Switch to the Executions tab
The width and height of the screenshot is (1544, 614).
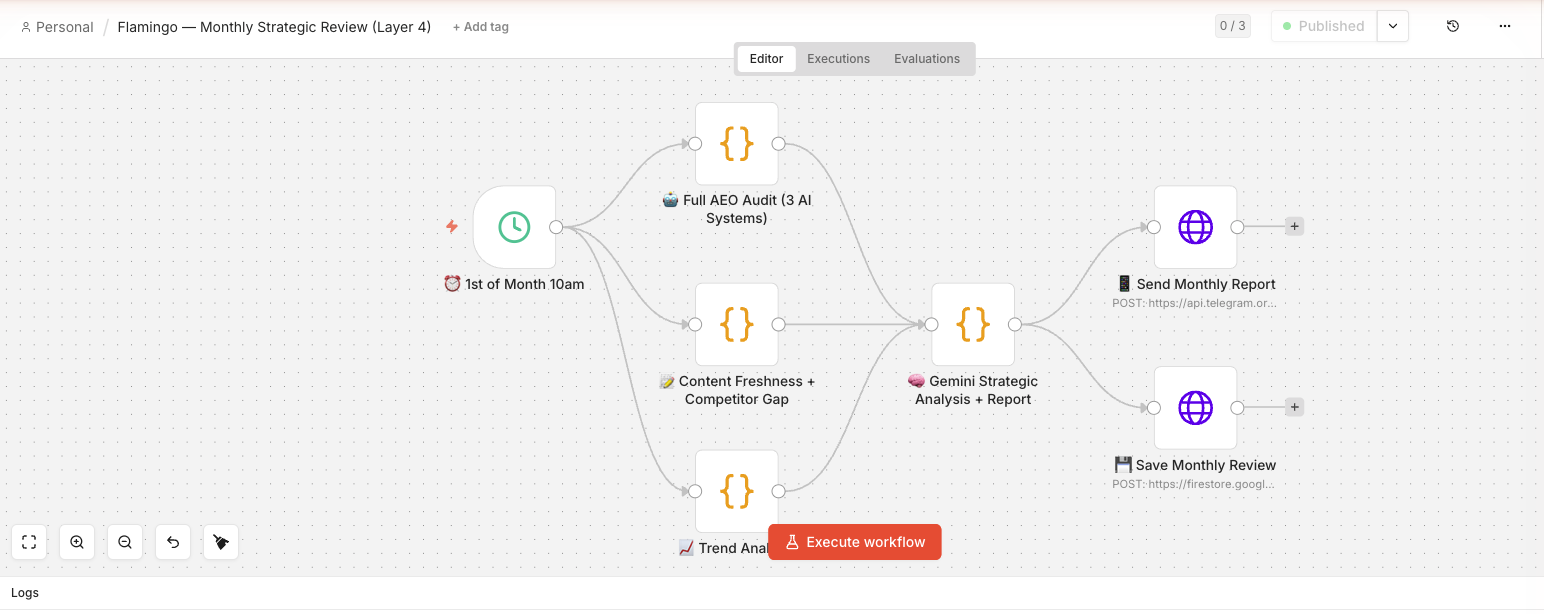click(x=838, y=59)
